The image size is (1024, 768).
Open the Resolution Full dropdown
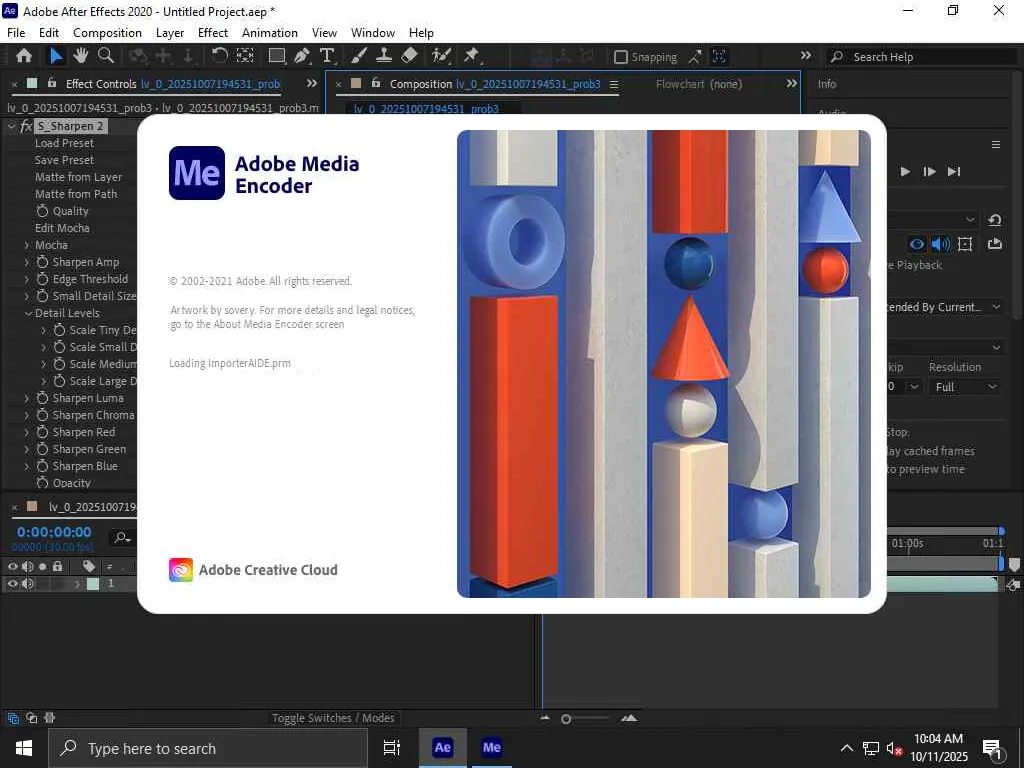point(965,387)
